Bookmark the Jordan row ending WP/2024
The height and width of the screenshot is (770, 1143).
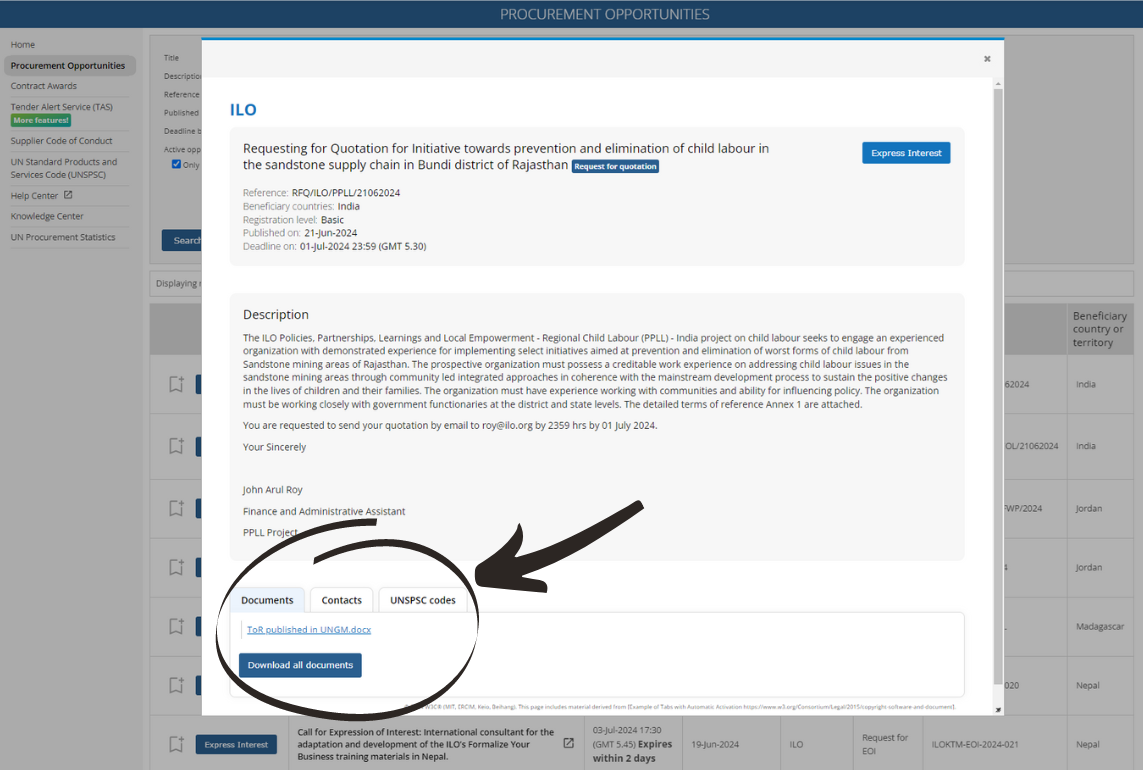tap(176, 508)
